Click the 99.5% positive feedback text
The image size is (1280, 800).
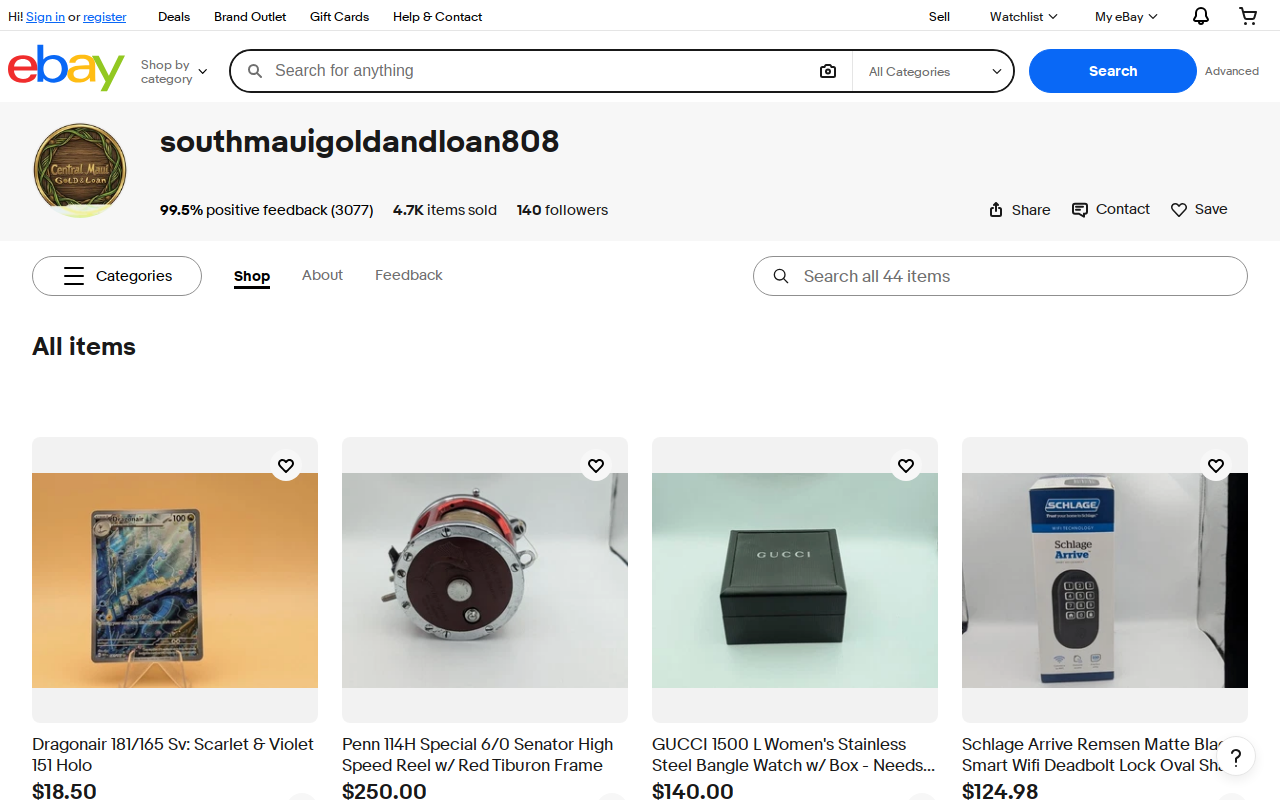pos(266,210)
